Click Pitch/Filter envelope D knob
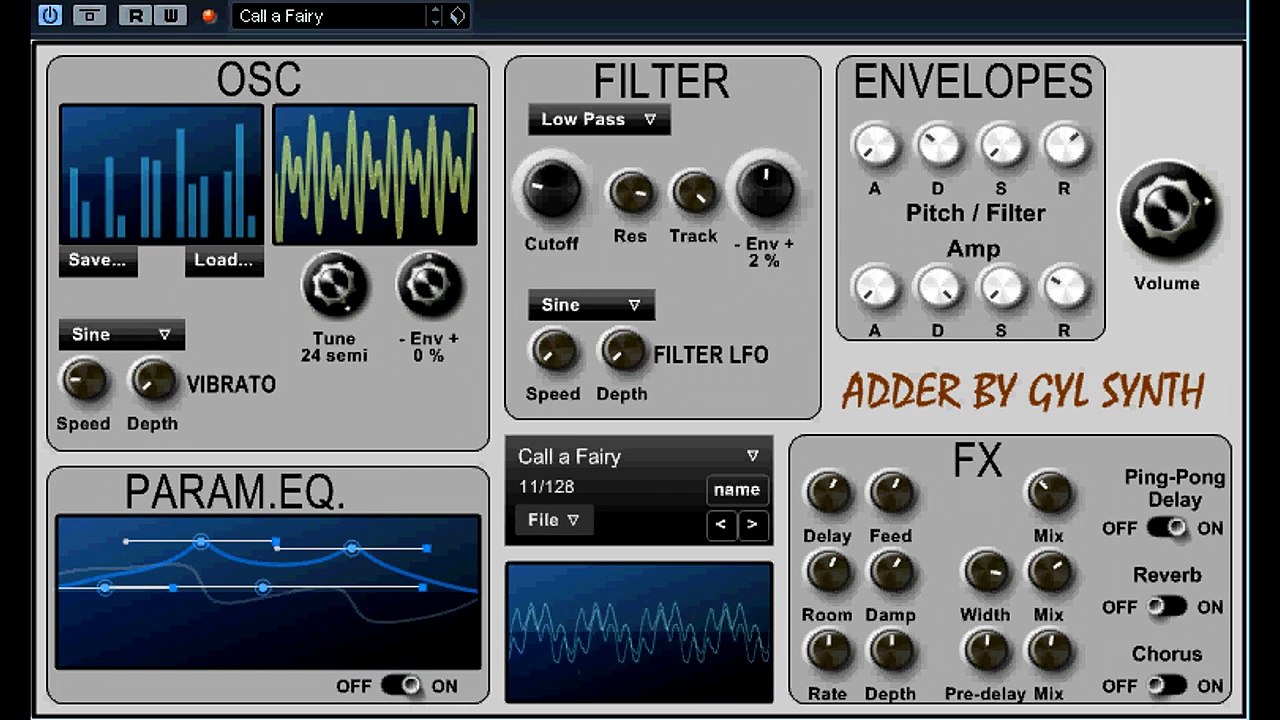This screenshot has height=720, width=1280. point(938,146)
